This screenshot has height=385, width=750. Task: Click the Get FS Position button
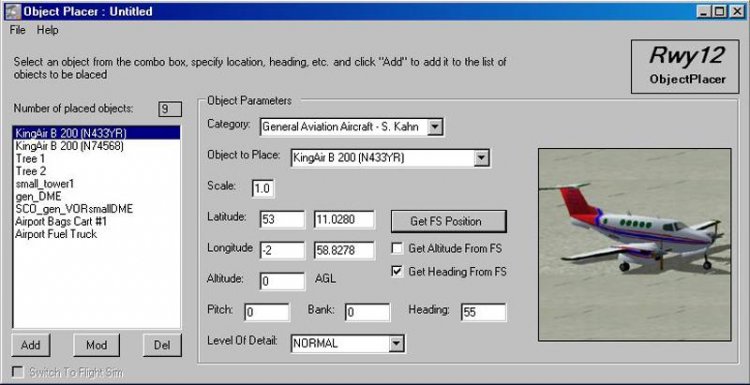coord(449,221)
